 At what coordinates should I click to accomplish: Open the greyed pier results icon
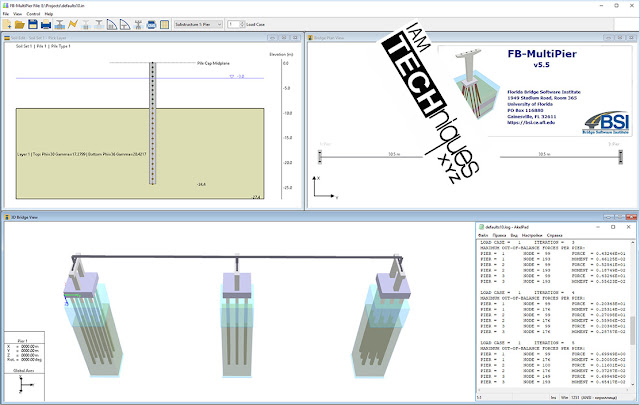pos(99,24)
